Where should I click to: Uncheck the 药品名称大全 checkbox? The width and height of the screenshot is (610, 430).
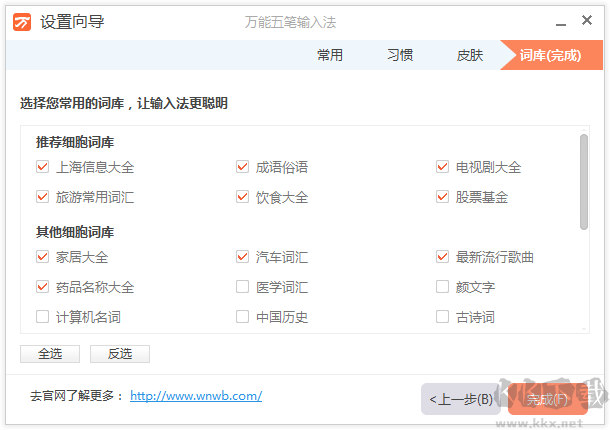click(x=42, y=287)
